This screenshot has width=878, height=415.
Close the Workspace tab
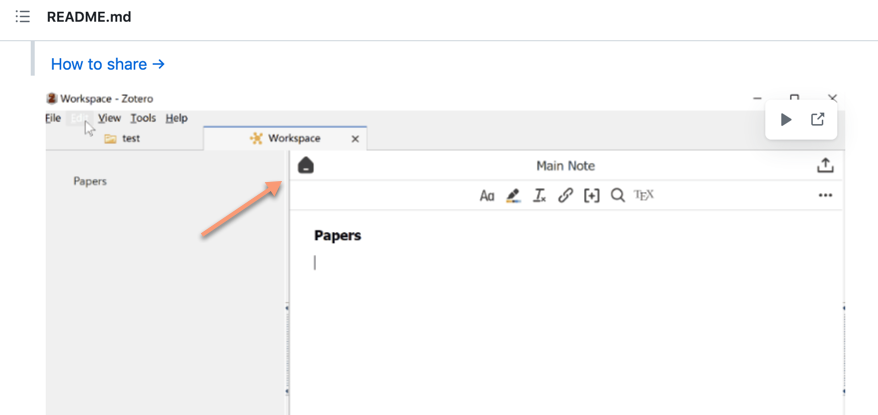pyautogui.click(x=355, y=139)
